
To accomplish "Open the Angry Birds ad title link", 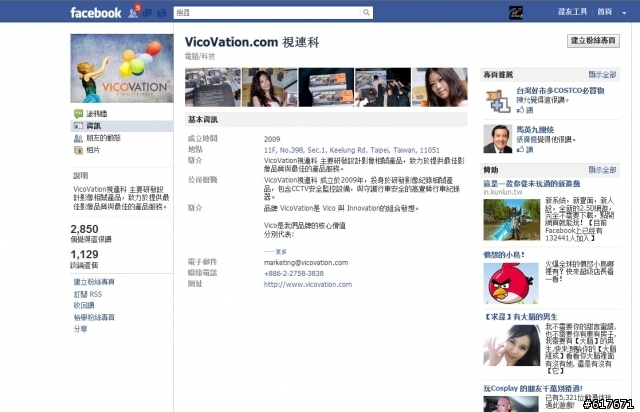I will 503,254.
